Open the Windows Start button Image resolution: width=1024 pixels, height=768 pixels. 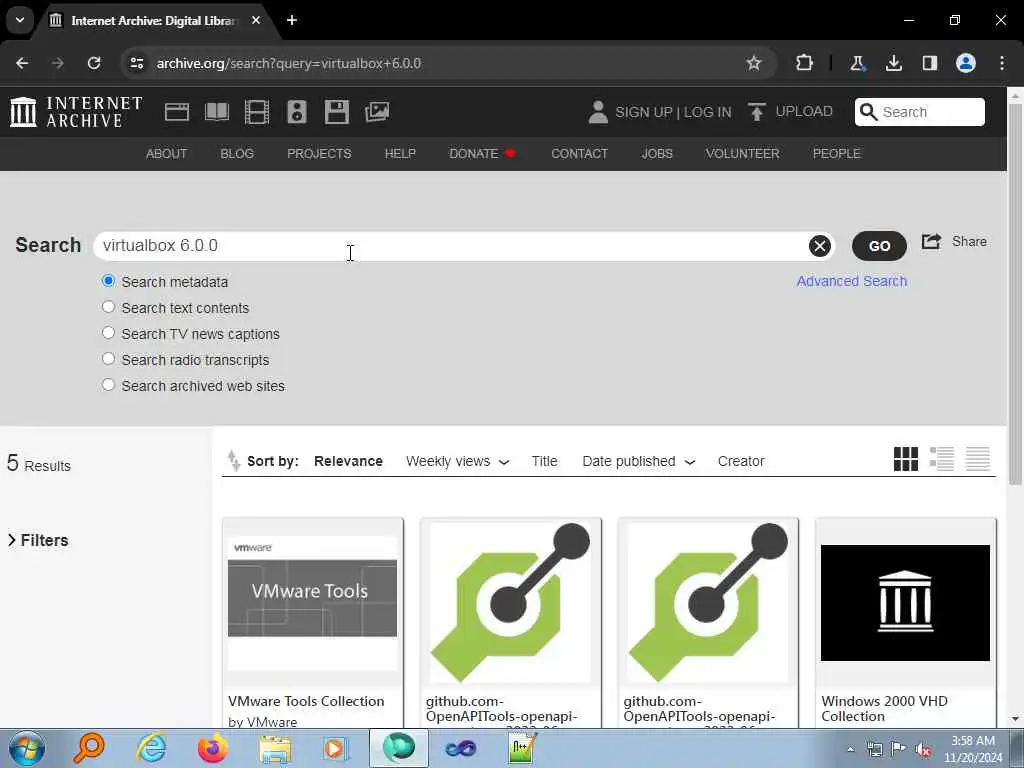point(27,748)
